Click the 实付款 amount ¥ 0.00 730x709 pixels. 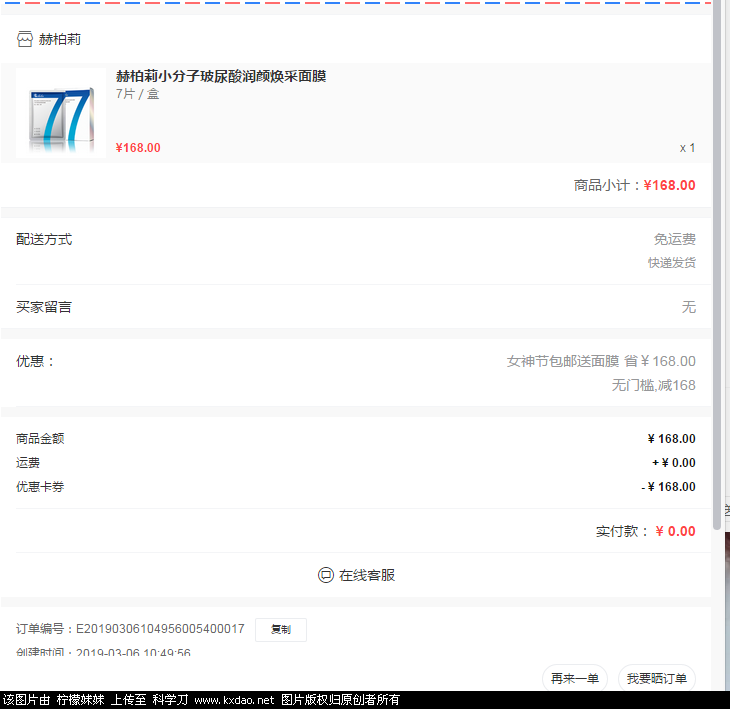675,531
